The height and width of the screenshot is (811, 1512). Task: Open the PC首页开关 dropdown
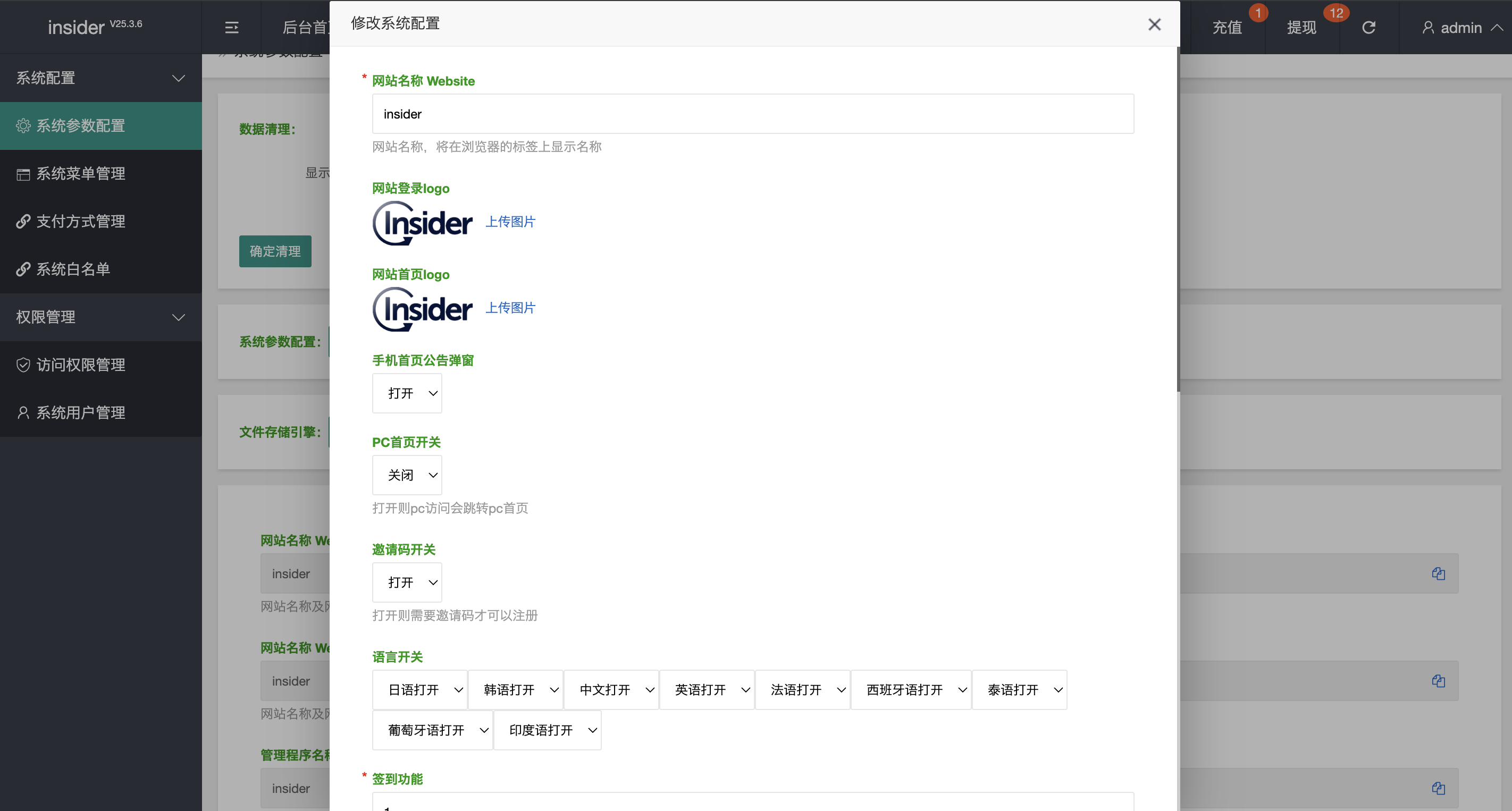pos(407,475)
